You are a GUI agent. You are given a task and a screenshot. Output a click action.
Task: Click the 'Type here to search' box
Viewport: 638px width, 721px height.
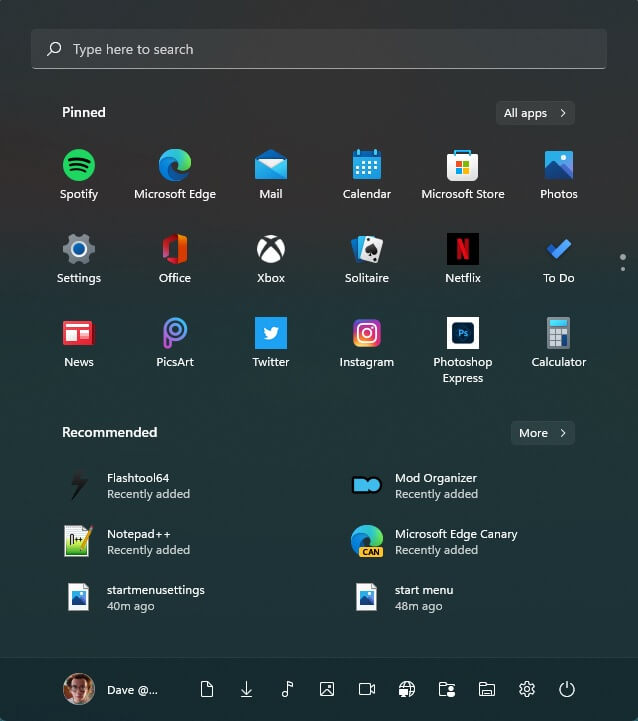(319, 49)
